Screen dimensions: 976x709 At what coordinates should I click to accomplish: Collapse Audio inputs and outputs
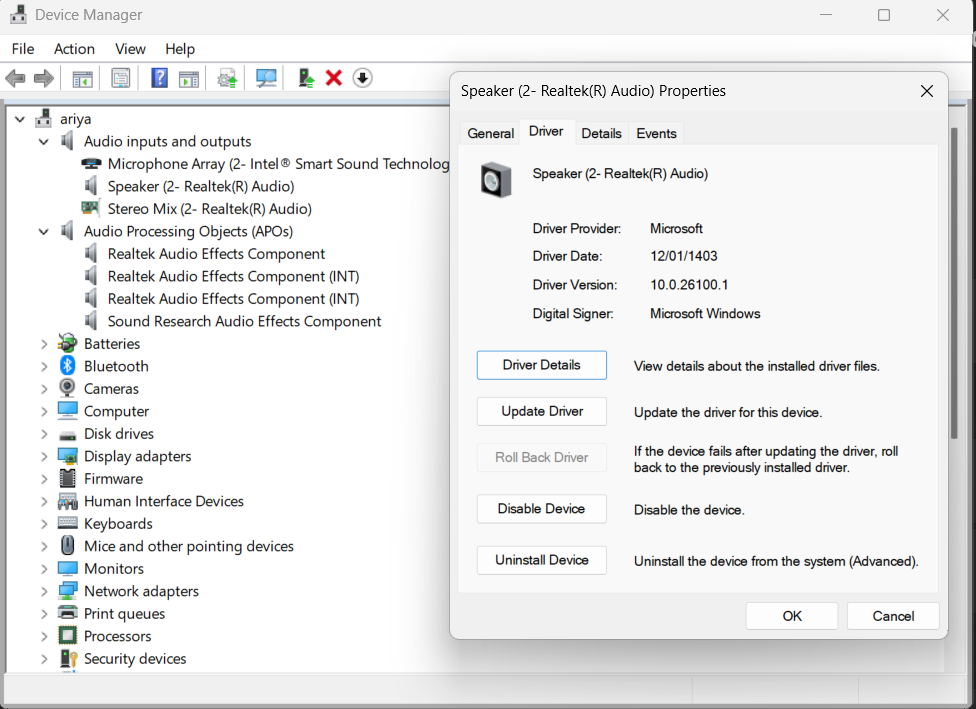44,142
